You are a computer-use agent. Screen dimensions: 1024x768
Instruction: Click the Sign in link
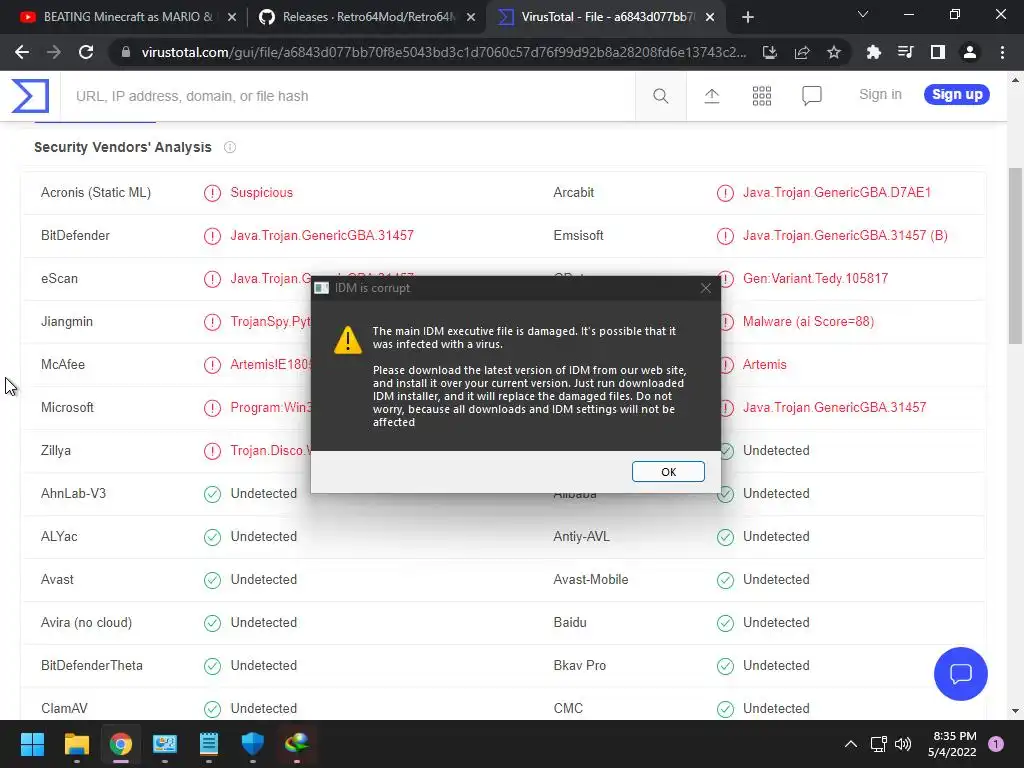[x=880, y=95]
